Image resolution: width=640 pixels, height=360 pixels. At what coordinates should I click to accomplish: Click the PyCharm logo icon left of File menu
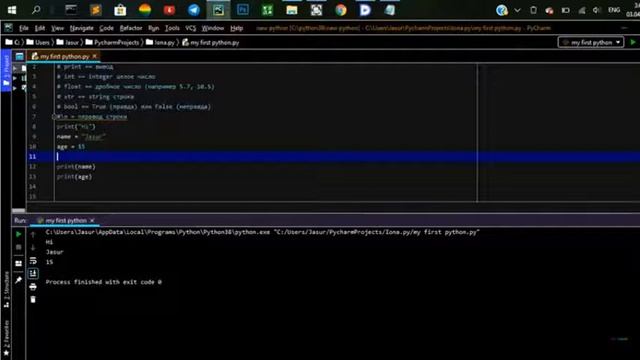click(9, 28)
